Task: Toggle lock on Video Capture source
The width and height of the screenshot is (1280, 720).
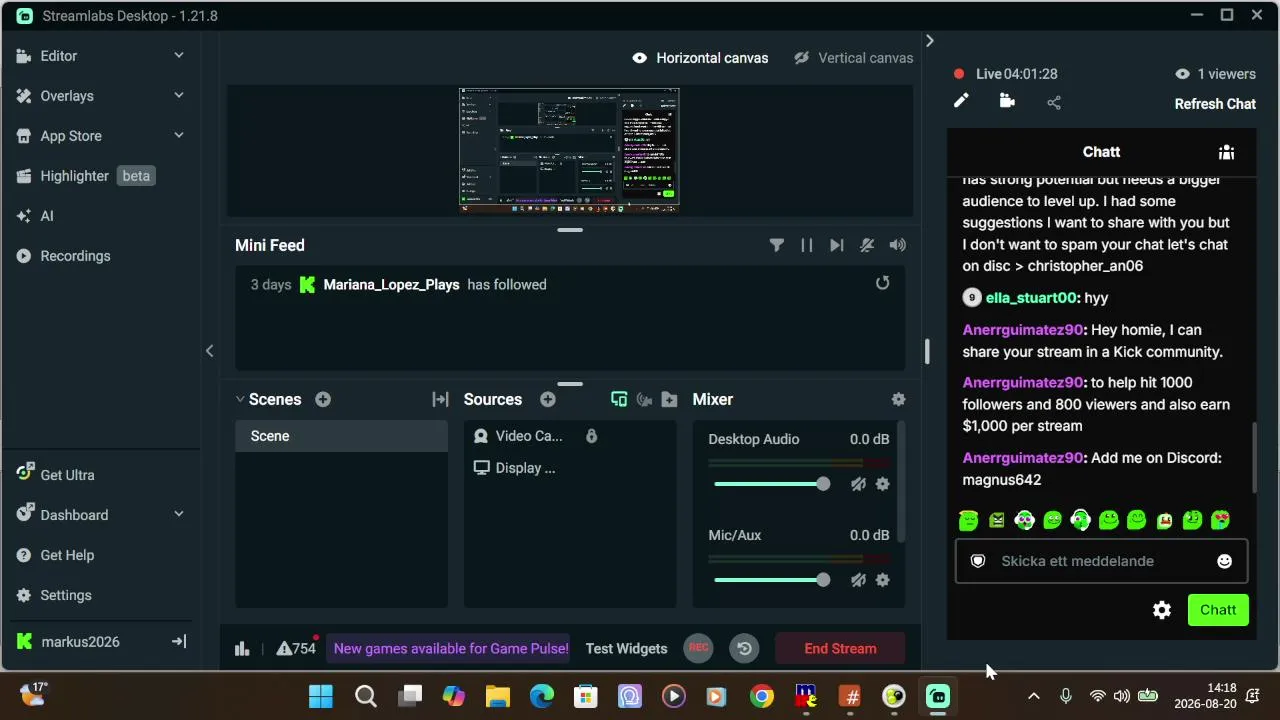Action: pos(591,436)
